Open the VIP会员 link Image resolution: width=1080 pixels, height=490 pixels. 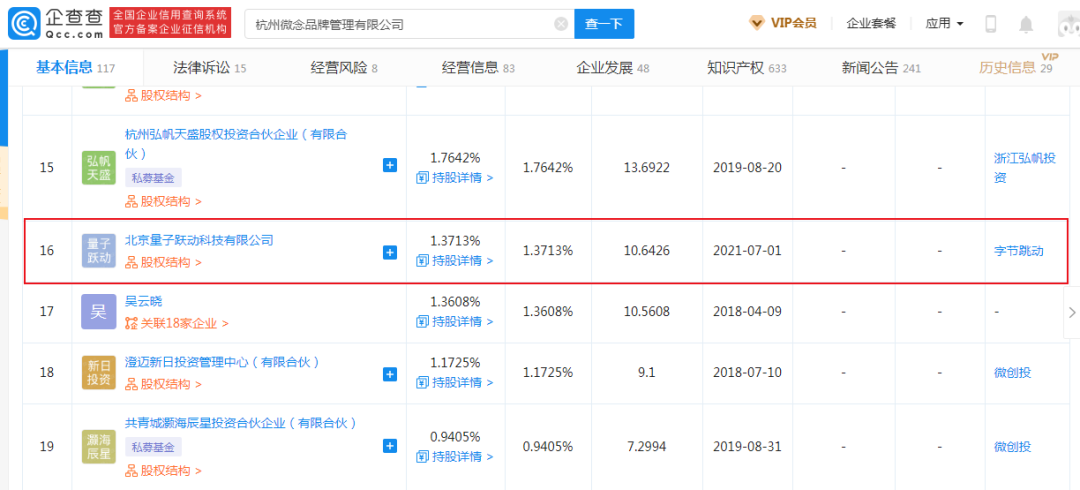click(x=793, y=23)
